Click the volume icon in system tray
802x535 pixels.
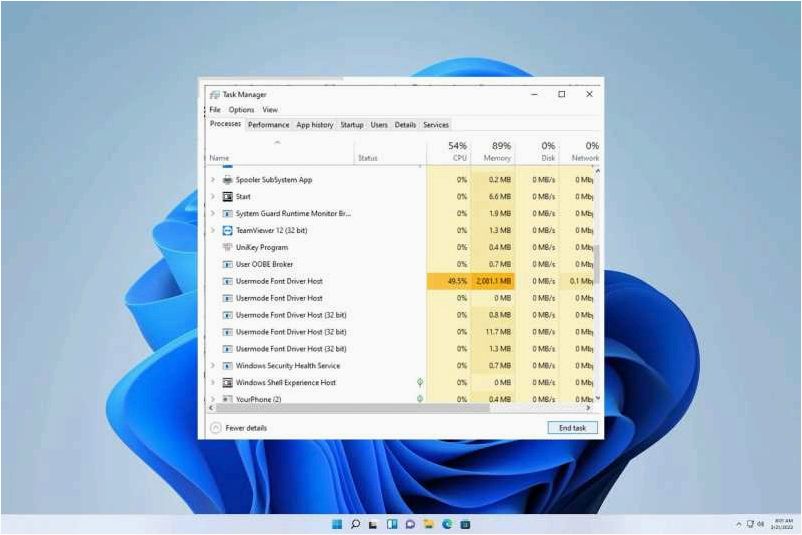coord(761,524)
